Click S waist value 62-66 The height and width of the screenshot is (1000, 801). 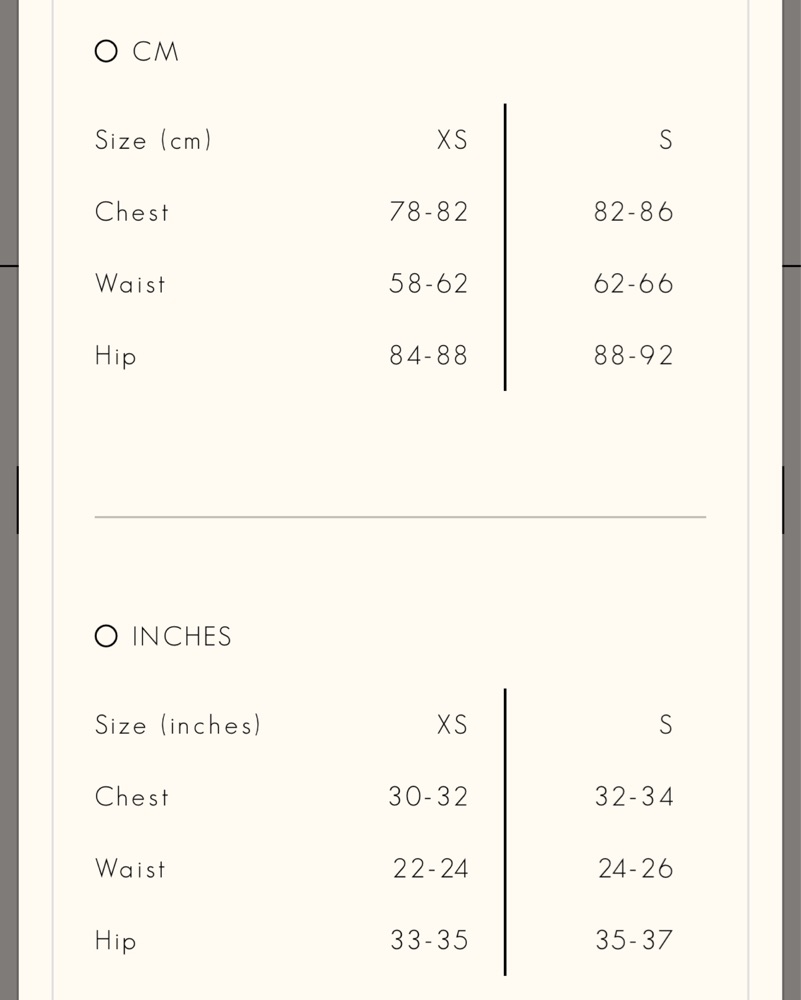[x=633, y=284]
